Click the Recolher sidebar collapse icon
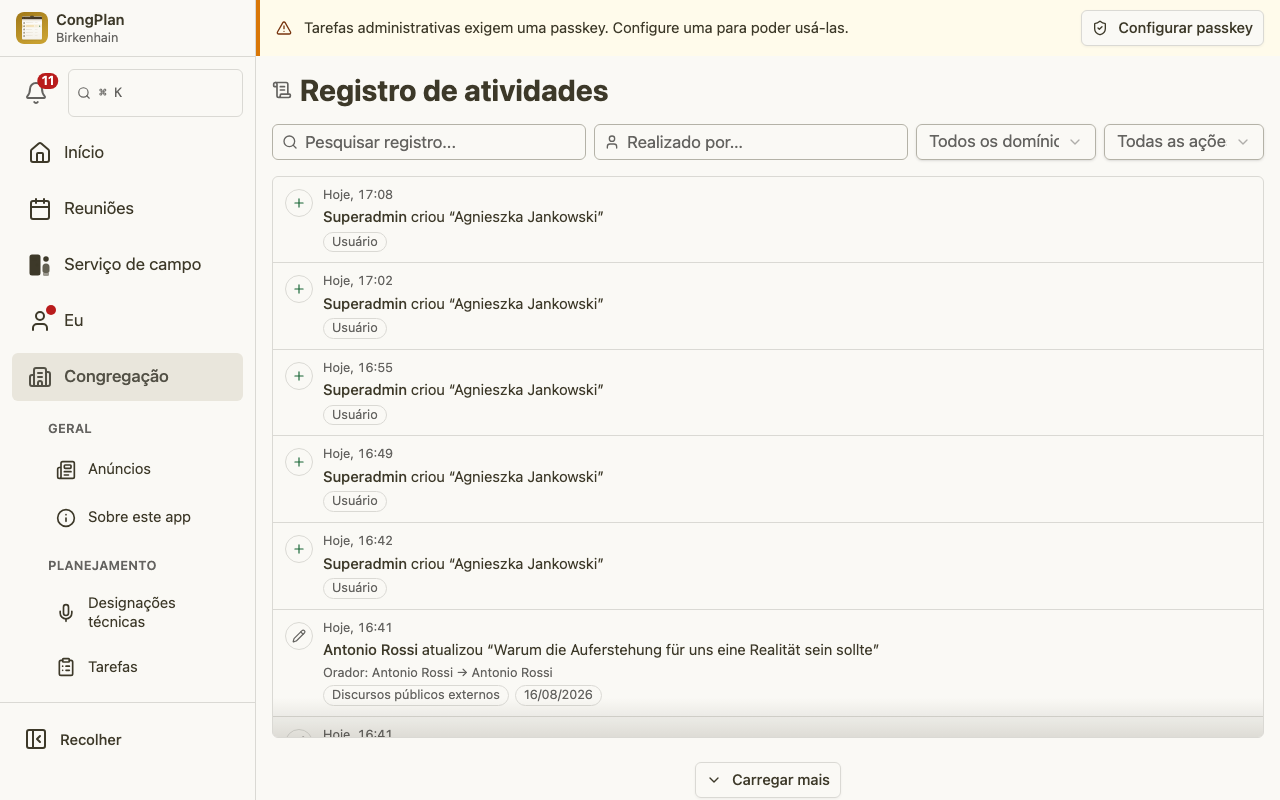Viewport: 1280px width, 800px height. tap(36, 739)
